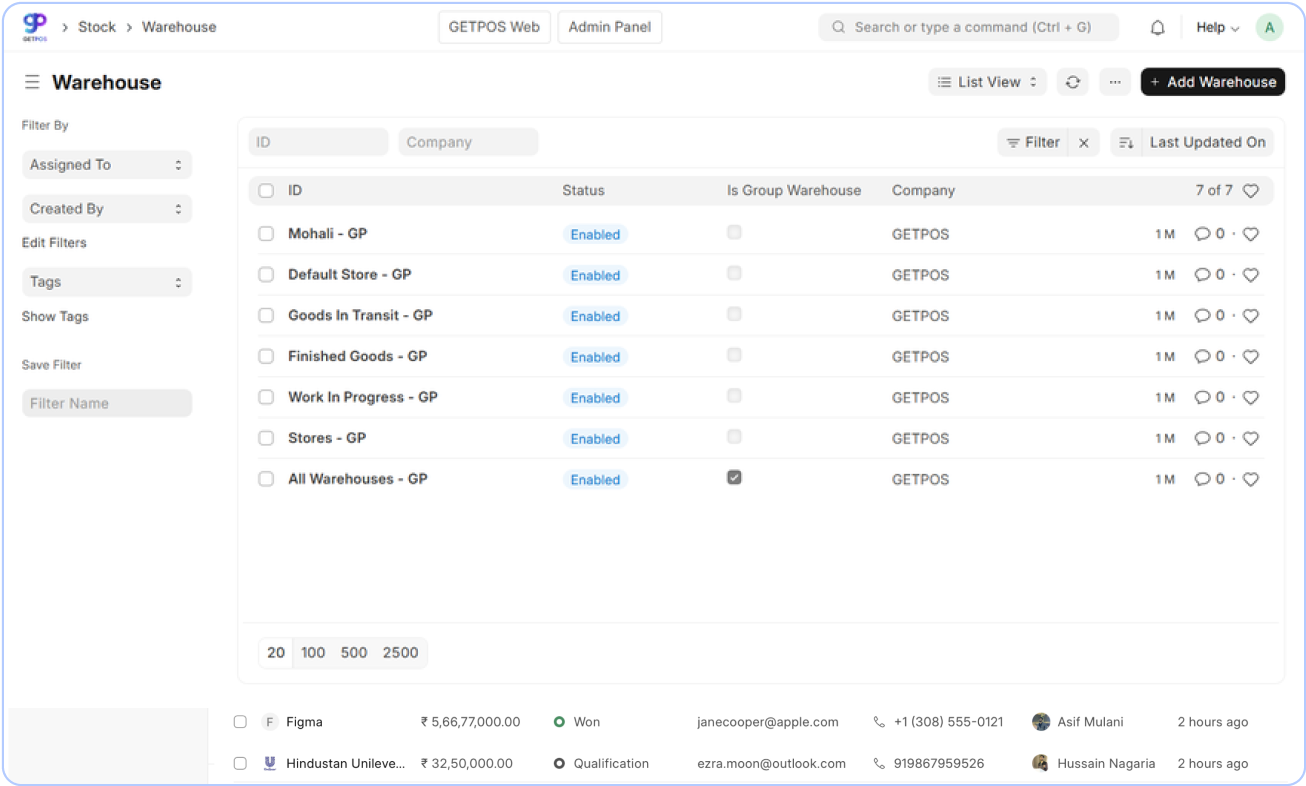Open the Admin Panel button

[x=609, y=27]
